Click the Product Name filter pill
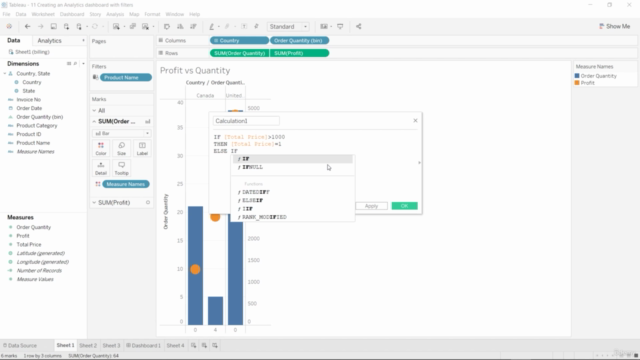The width and height of the screenshot is (640, 360). [126, 78]
